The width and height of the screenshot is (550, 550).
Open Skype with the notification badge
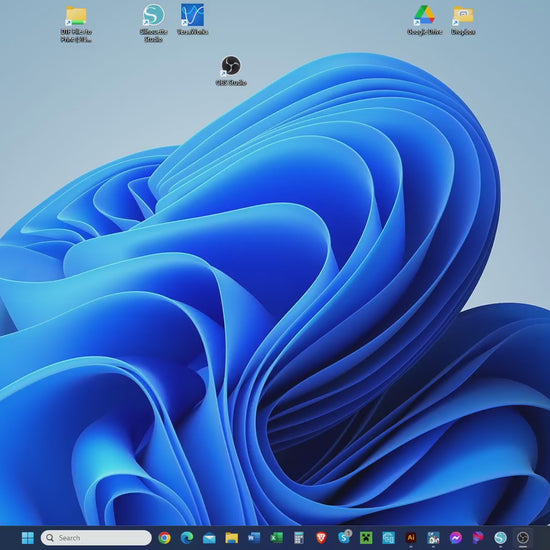(344, 537)
